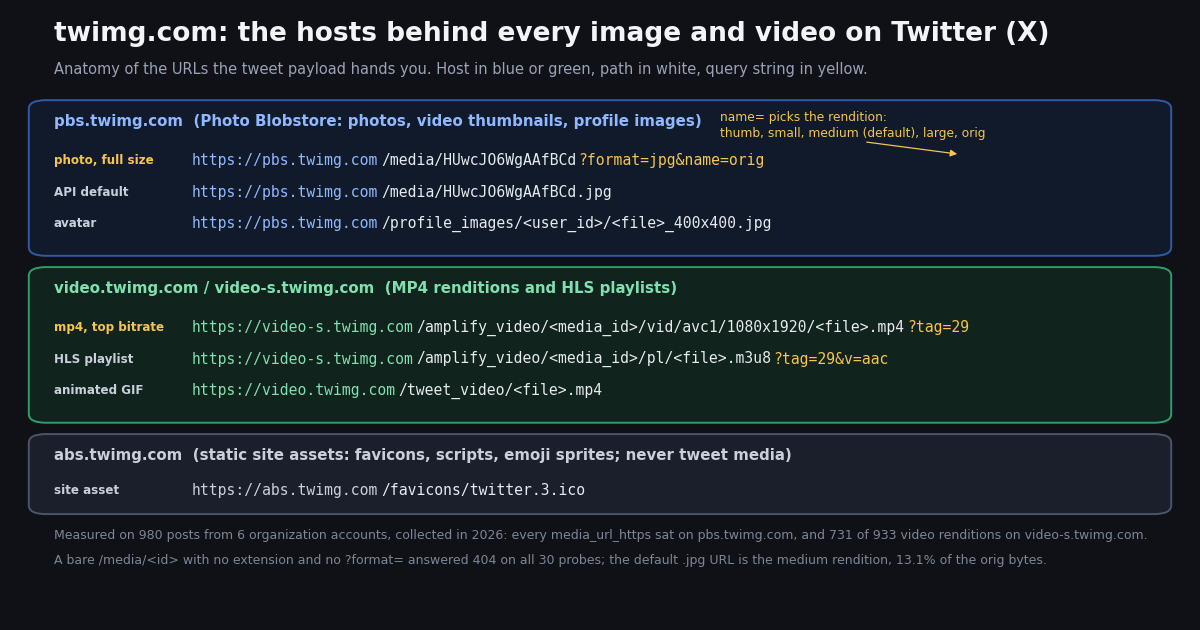
Task: Click the 'https://video-s.twimg.com' host in the mp4 row
Action: (x=302, y=327)
